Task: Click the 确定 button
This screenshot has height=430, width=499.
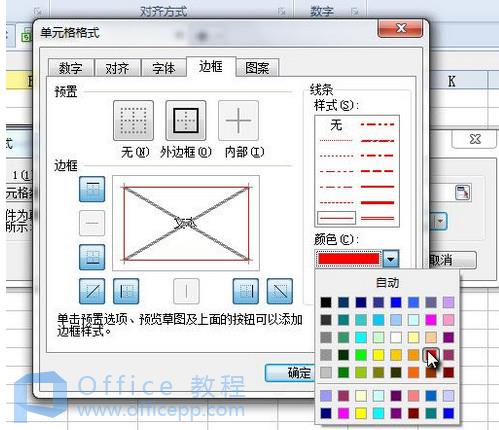Action: [290, 373]
